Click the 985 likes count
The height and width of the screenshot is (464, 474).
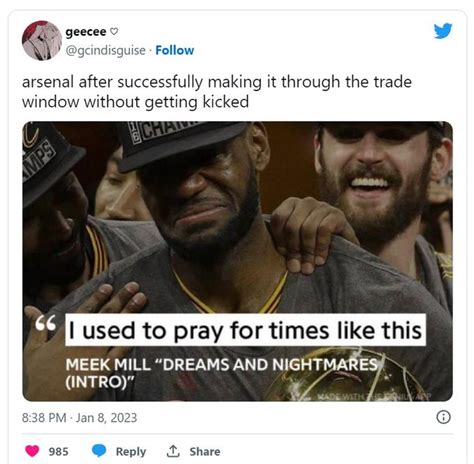point(59,451)
